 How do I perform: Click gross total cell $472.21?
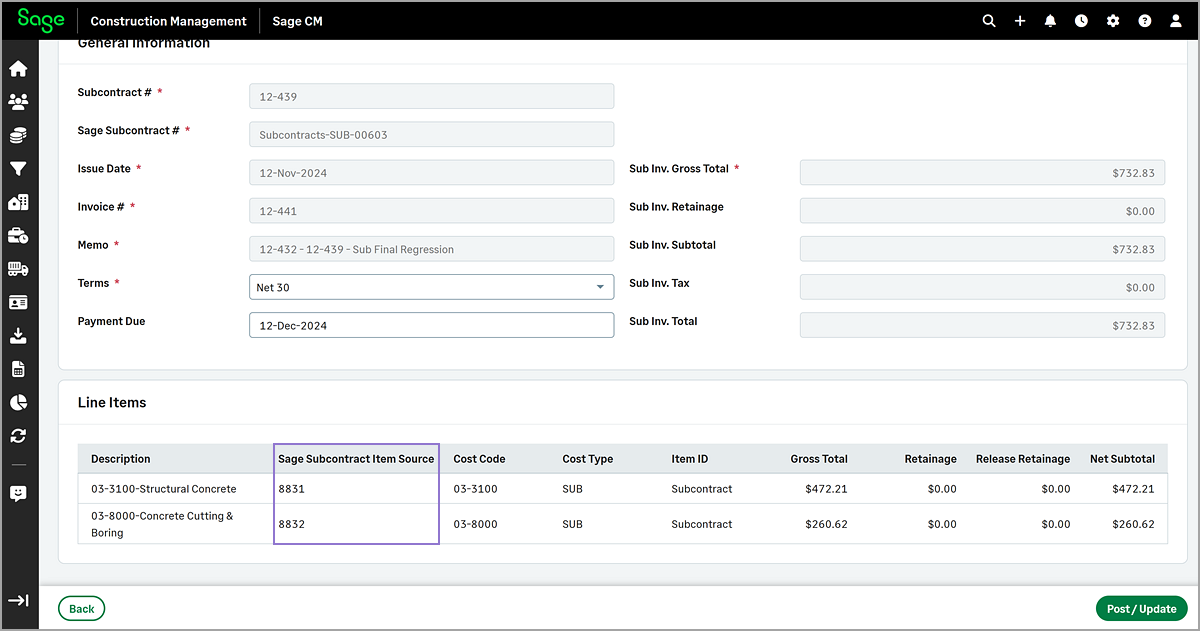tap(826, 489)
